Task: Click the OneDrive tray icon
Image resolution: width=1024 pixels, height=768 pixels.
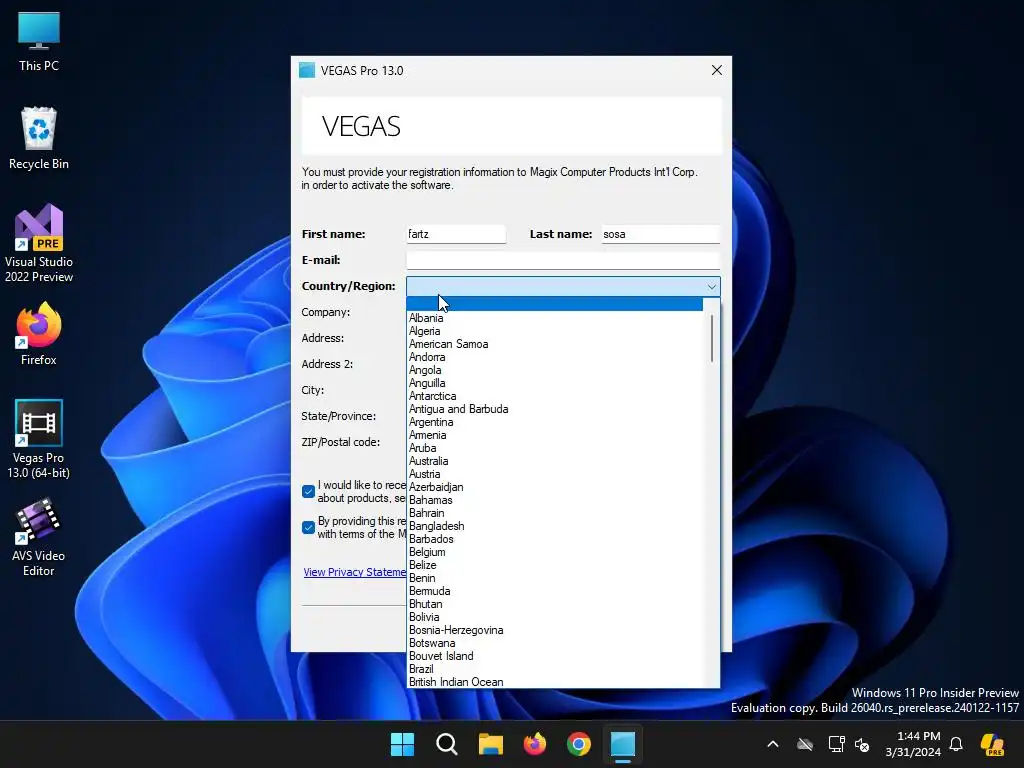Action: coord(805,744)
